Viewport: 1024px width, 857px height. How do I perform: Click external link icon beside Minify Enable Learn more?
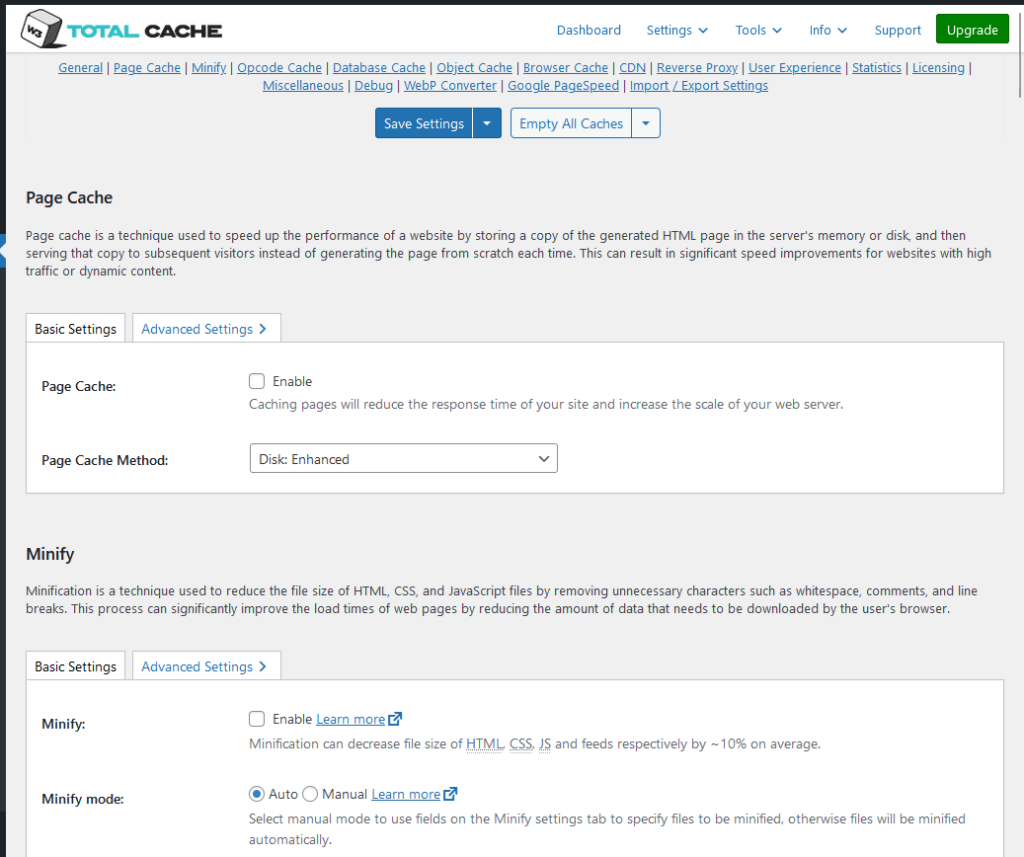[395, 719]
